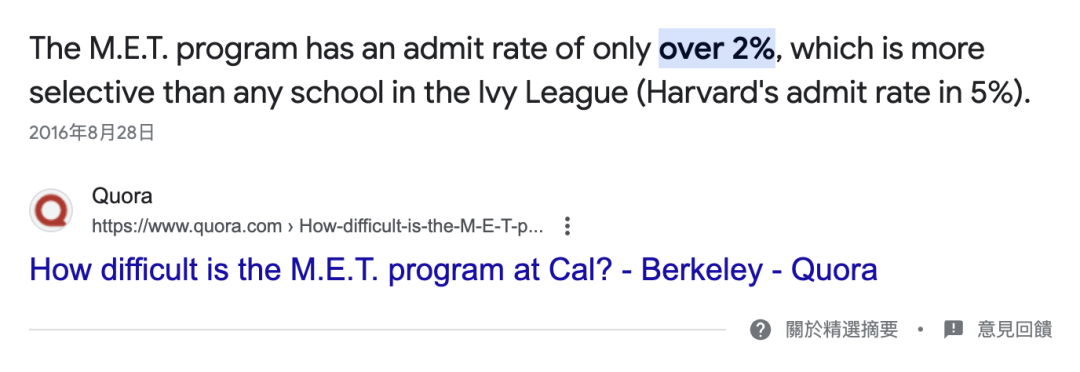Click the question mark help icon

click(x=760, y=329)
